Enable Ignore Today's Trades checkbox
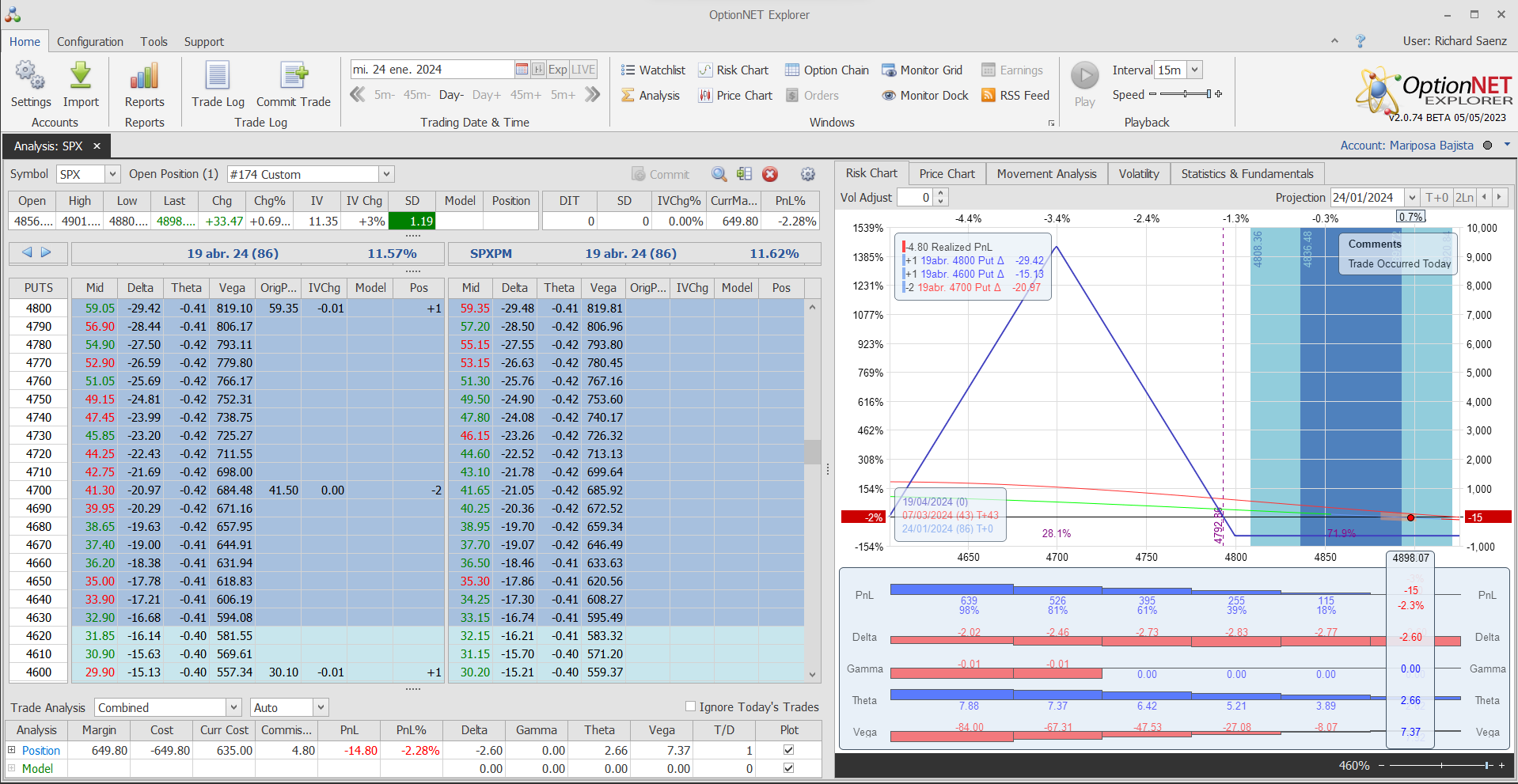This screenshot has width=1518, height=784. tap(690, 706)
